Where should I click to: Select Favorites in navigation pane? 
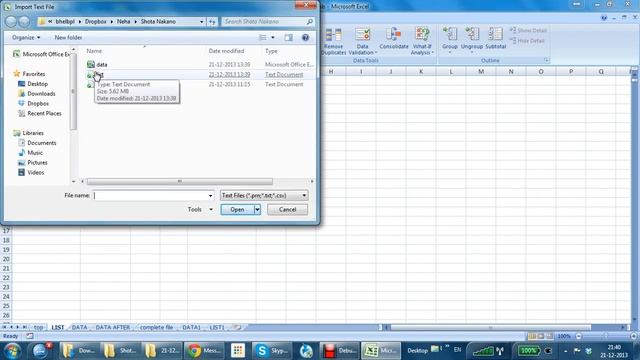click(x=29, y=74)
